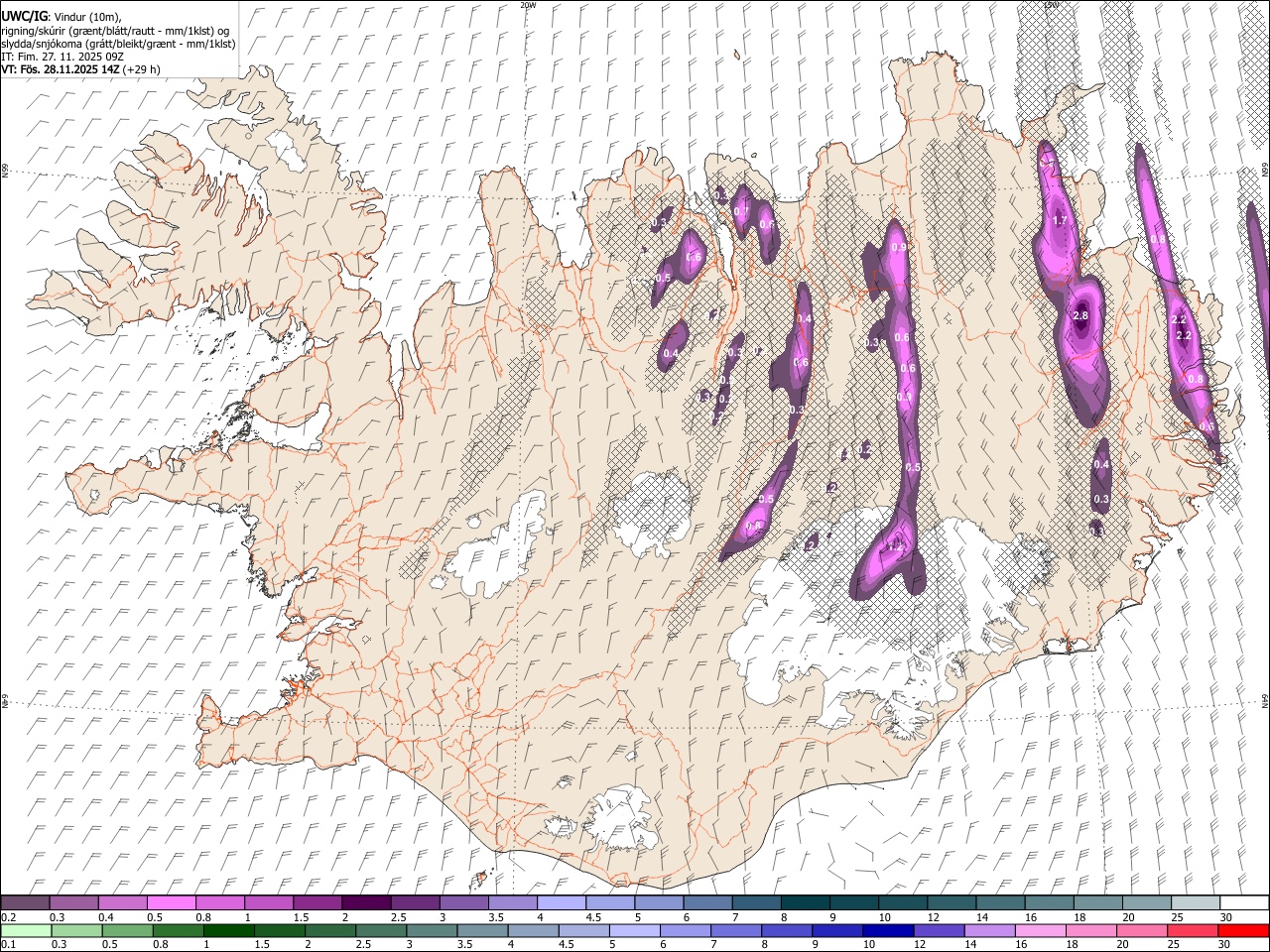Click the UWC/IG title in the header box
The height and width of the screenshot is (952, 1270).
point(24,17)
